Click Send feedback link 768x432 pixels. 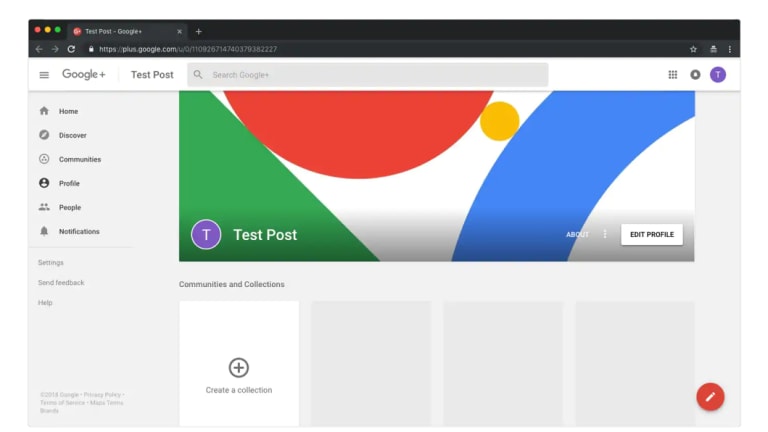pyautogui.click(x=61, y=283)
